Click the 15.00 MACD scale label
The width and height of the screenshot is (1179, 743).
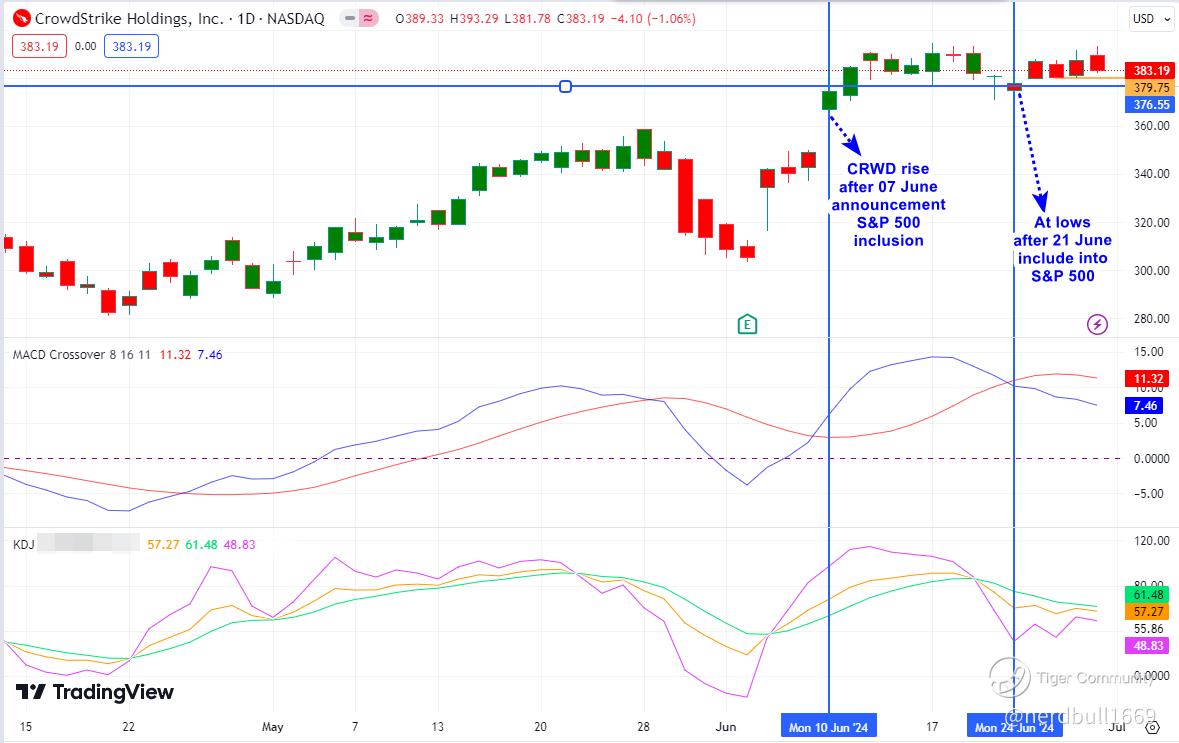click(x=1149, y=352)
